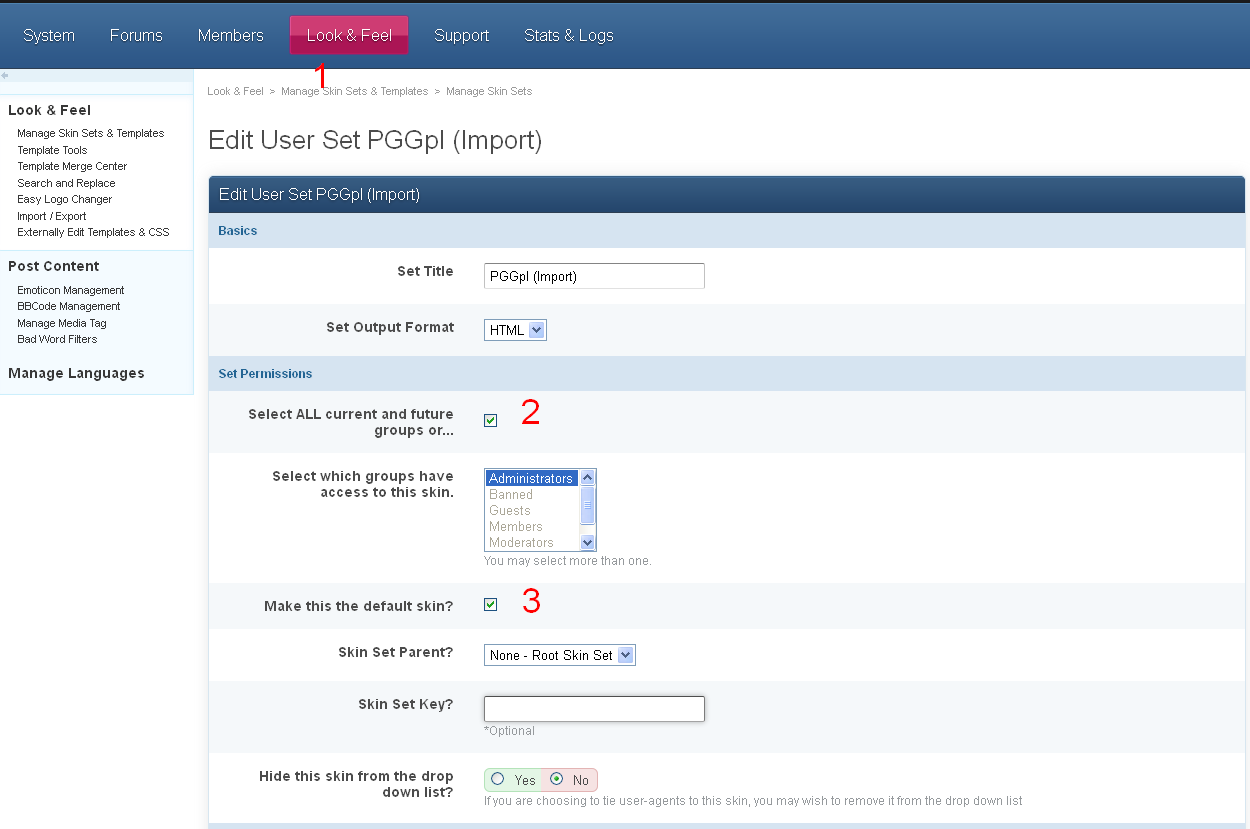
Task: Open Template Tools in sidebar
Action: [x=52, y=150]
